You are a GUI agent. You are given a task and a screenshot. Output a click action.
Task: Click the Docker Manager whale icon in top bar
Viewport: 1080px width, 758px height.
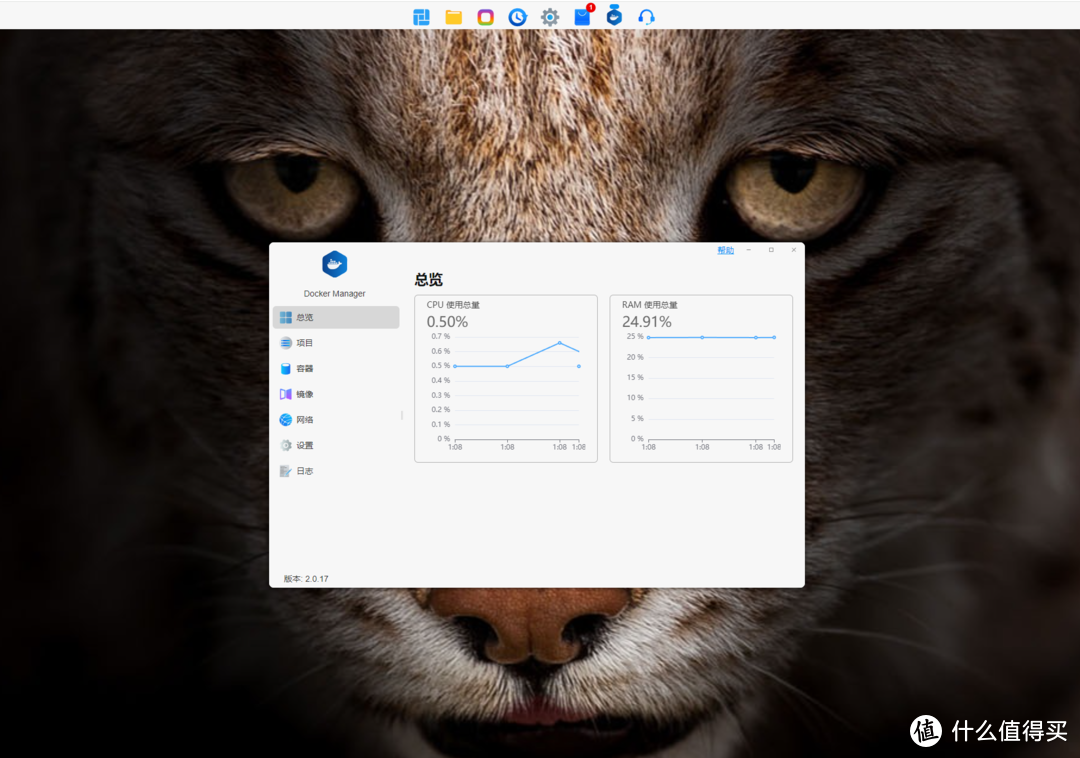(614, 16)
